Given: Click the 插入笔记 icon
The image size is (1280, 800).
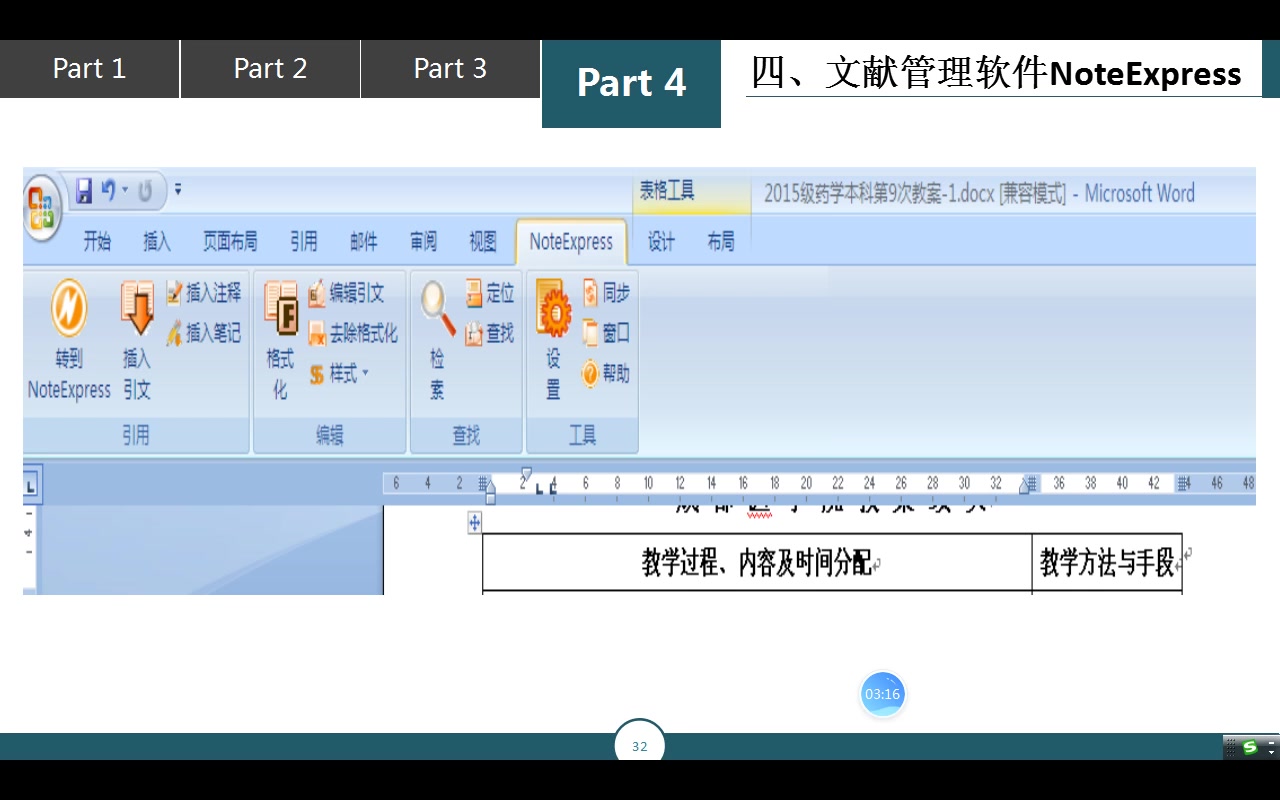Looking at the screenshot, I should point(204,333).
